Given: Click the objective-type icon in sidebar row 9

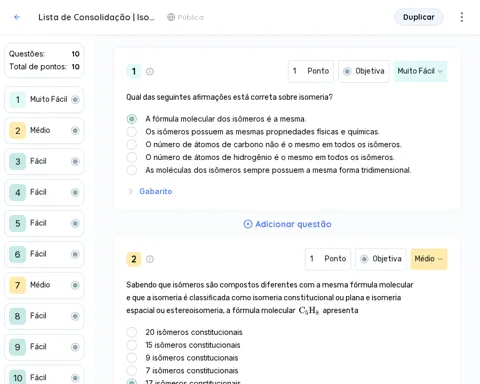Looking at the screenshot, I should click(75, 347).
